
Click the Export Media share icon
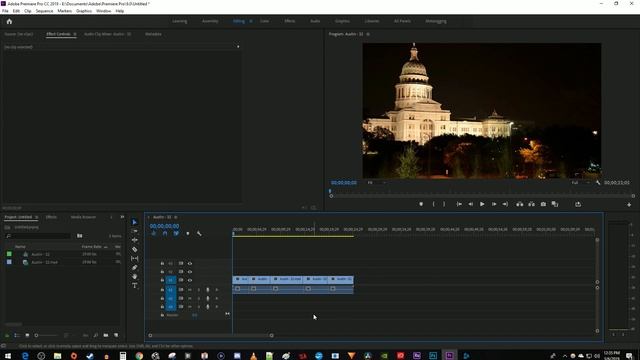(x=578, y=204)
